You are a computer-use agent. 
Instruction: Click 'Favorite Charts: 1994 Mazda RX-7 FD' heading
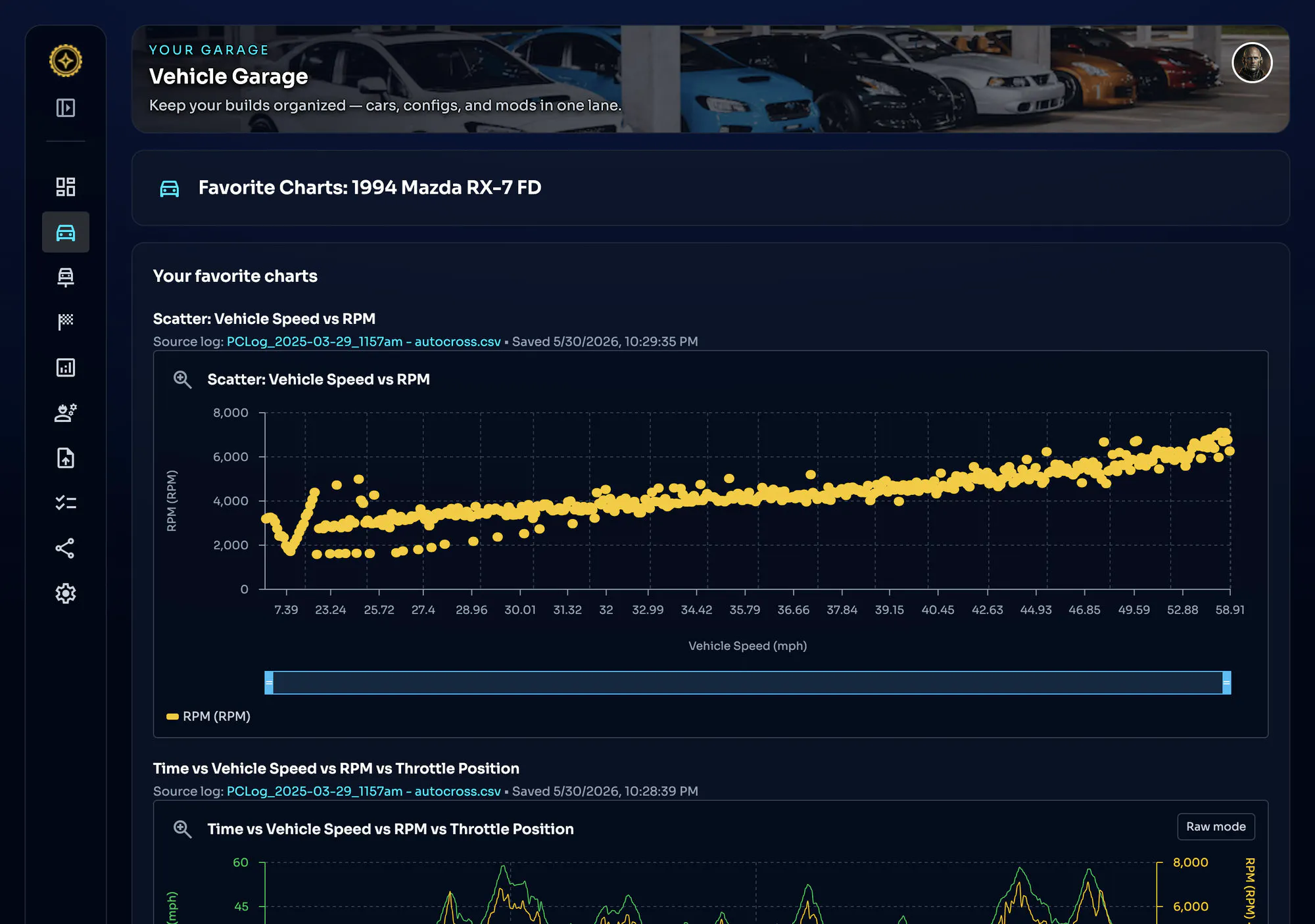pyautogui.click(x=370, y=188)
